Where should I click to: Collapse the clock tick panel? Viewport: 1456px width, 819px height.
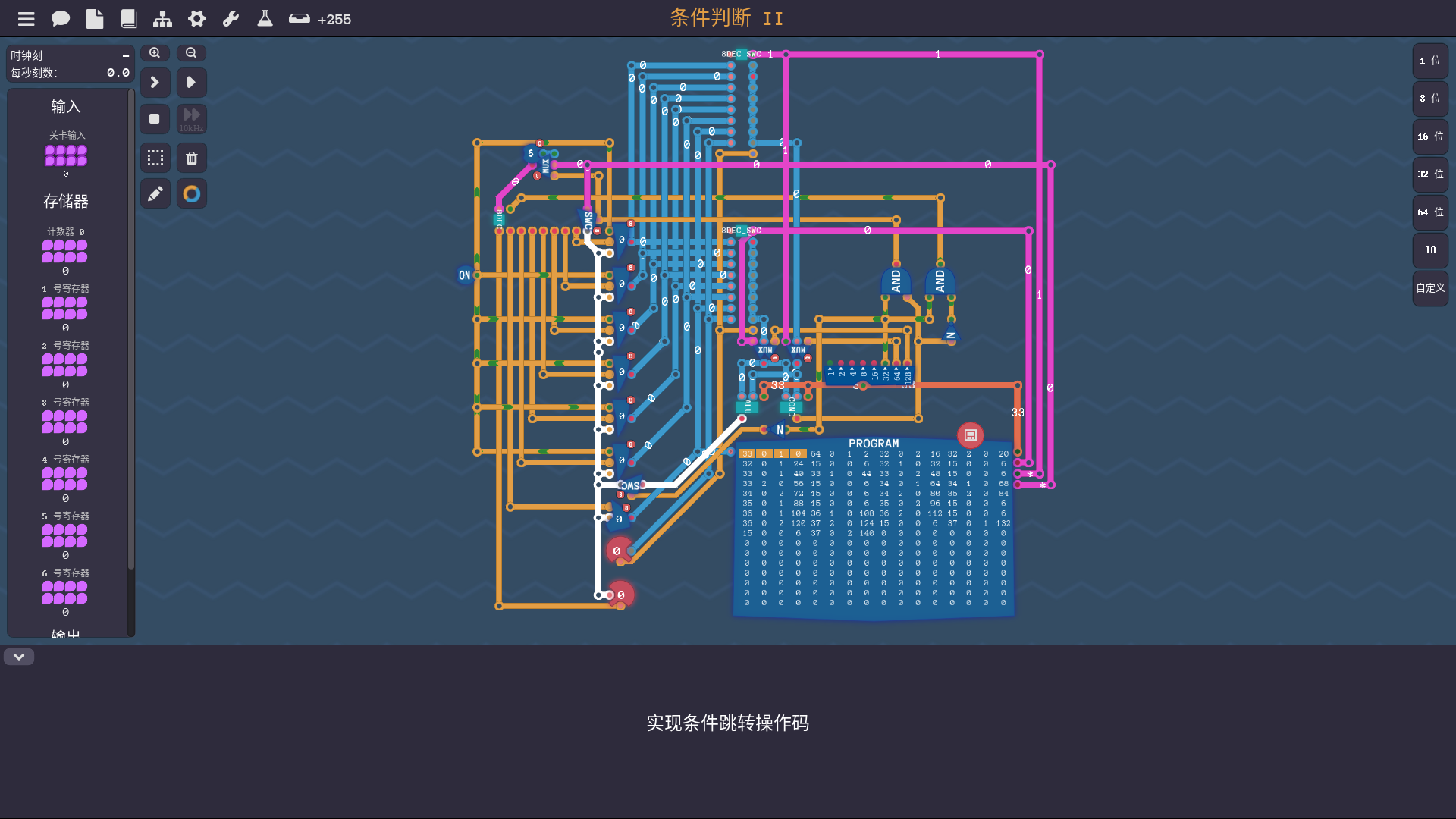[126, 56]
